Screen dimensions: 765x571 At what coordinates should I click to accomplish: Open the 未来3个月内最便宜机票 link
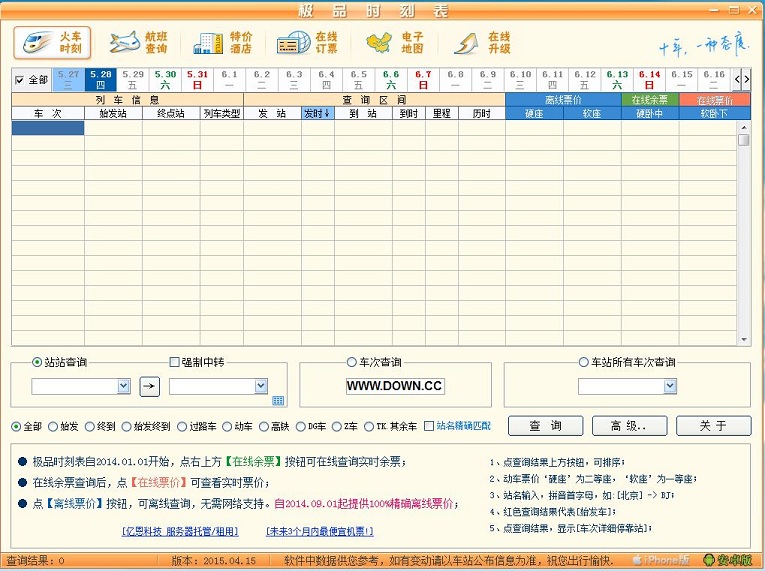pos(319,531)
